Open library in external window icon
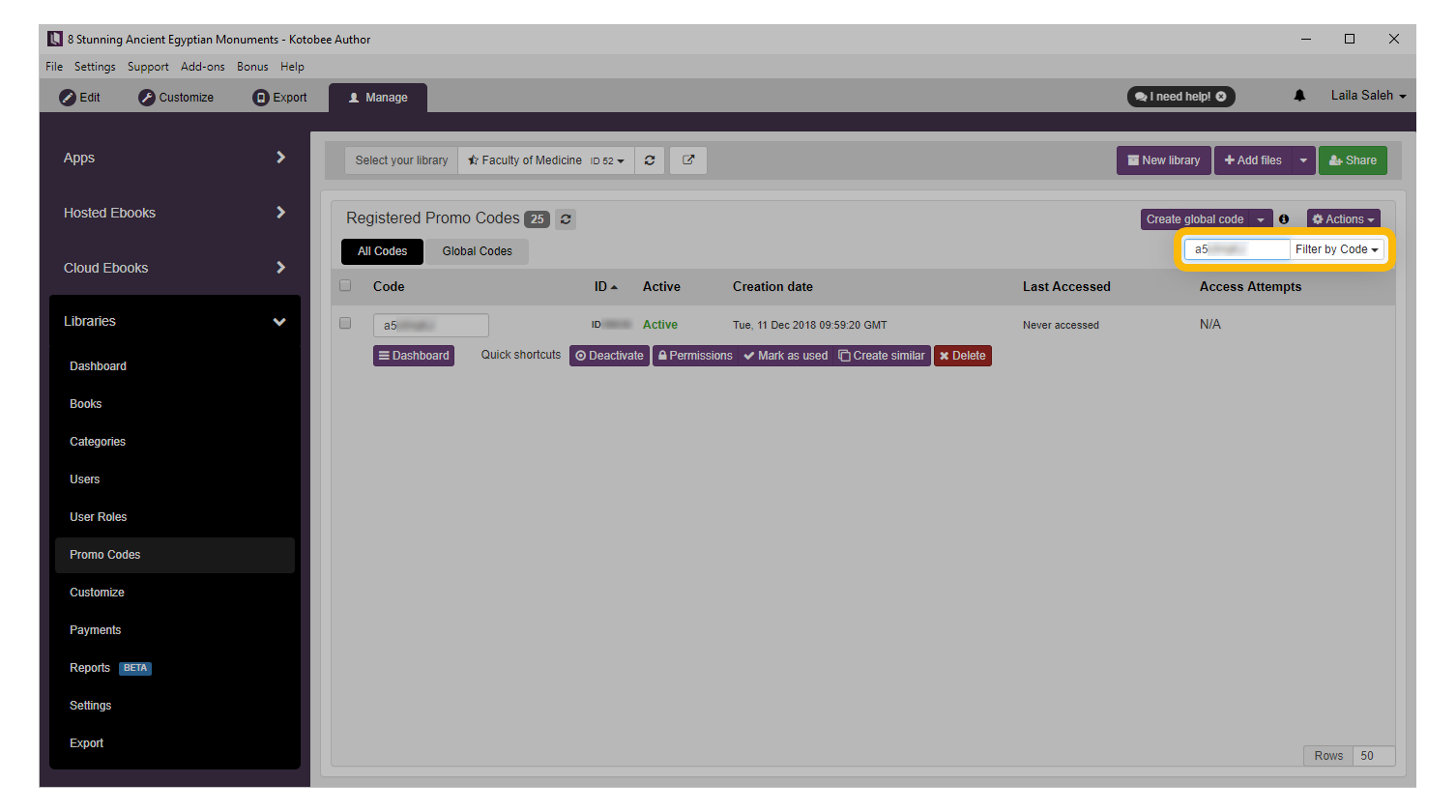 coord(688,160)
